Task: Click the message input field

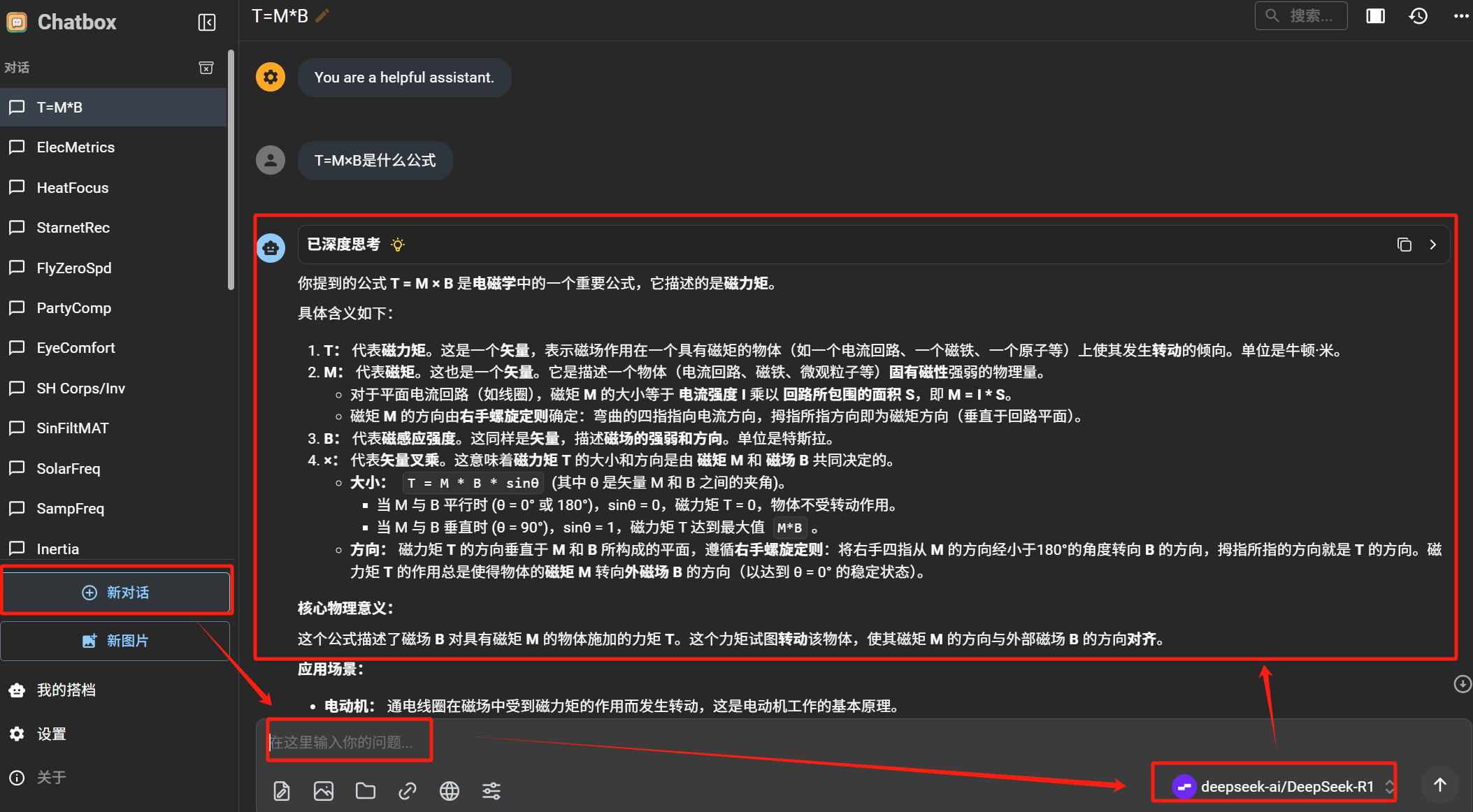Action: coord(349,741)
